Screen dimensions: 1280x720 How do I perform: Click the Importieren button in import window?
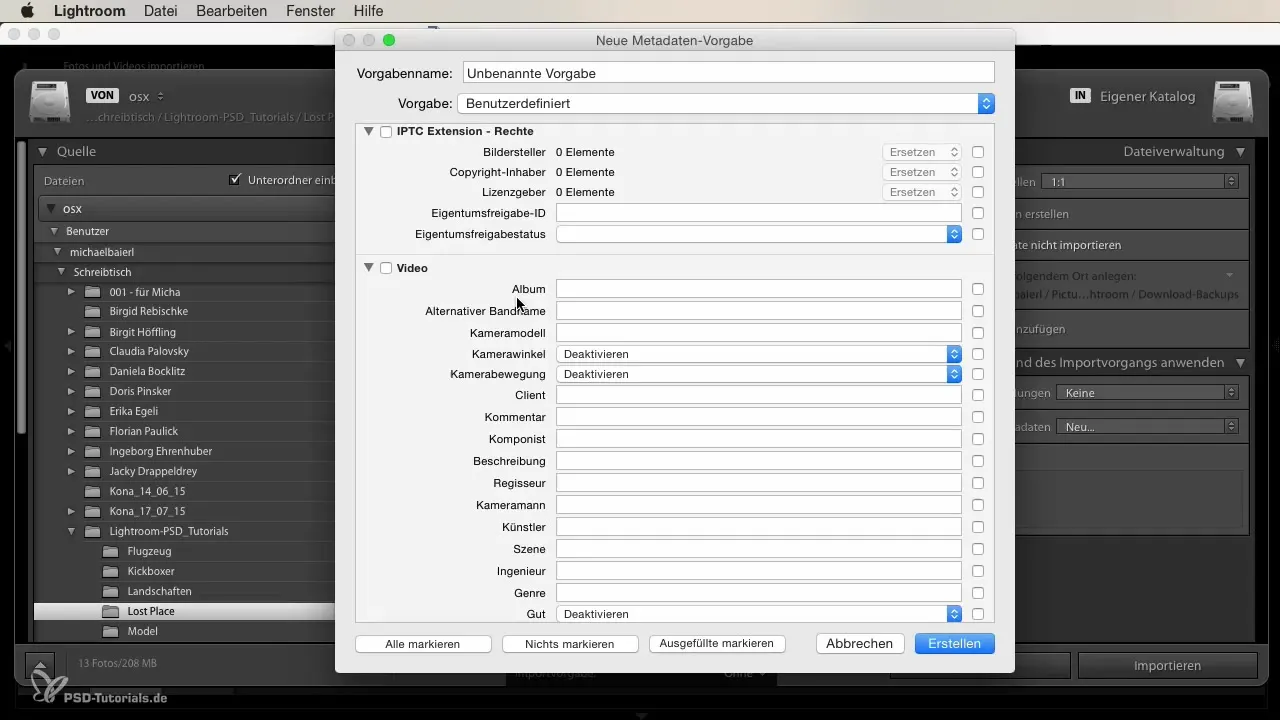(x=1167, y=666)
